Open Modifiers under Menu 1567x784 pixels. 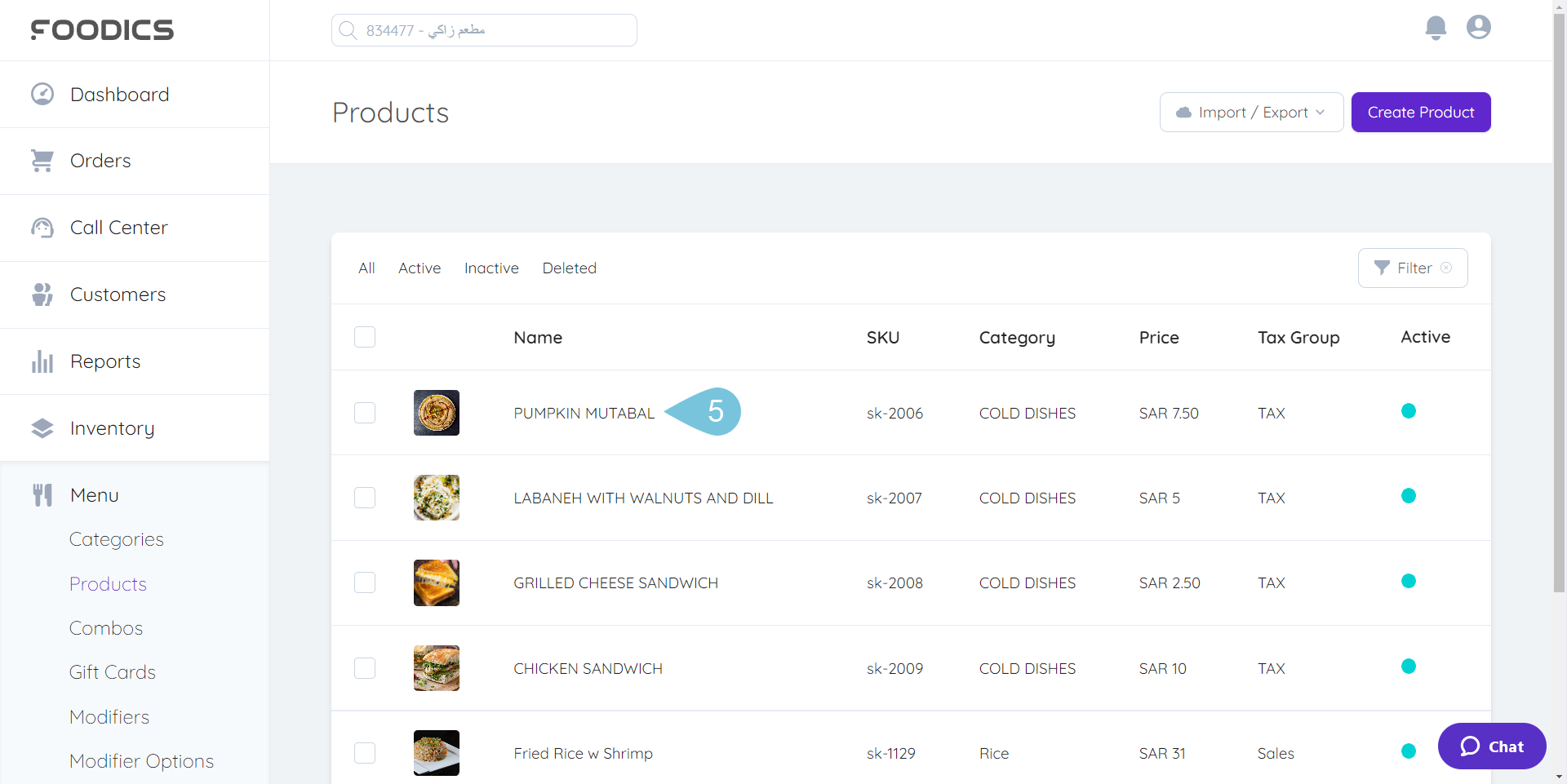[109, 717]
